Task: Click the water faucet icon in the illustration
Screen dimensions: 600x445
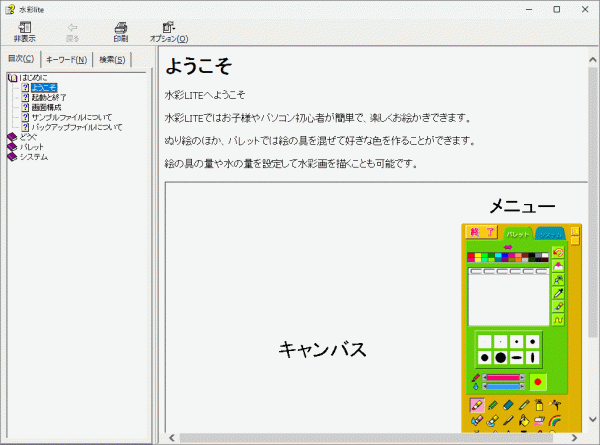Action: pyautogui.click(x=558, y=279)
